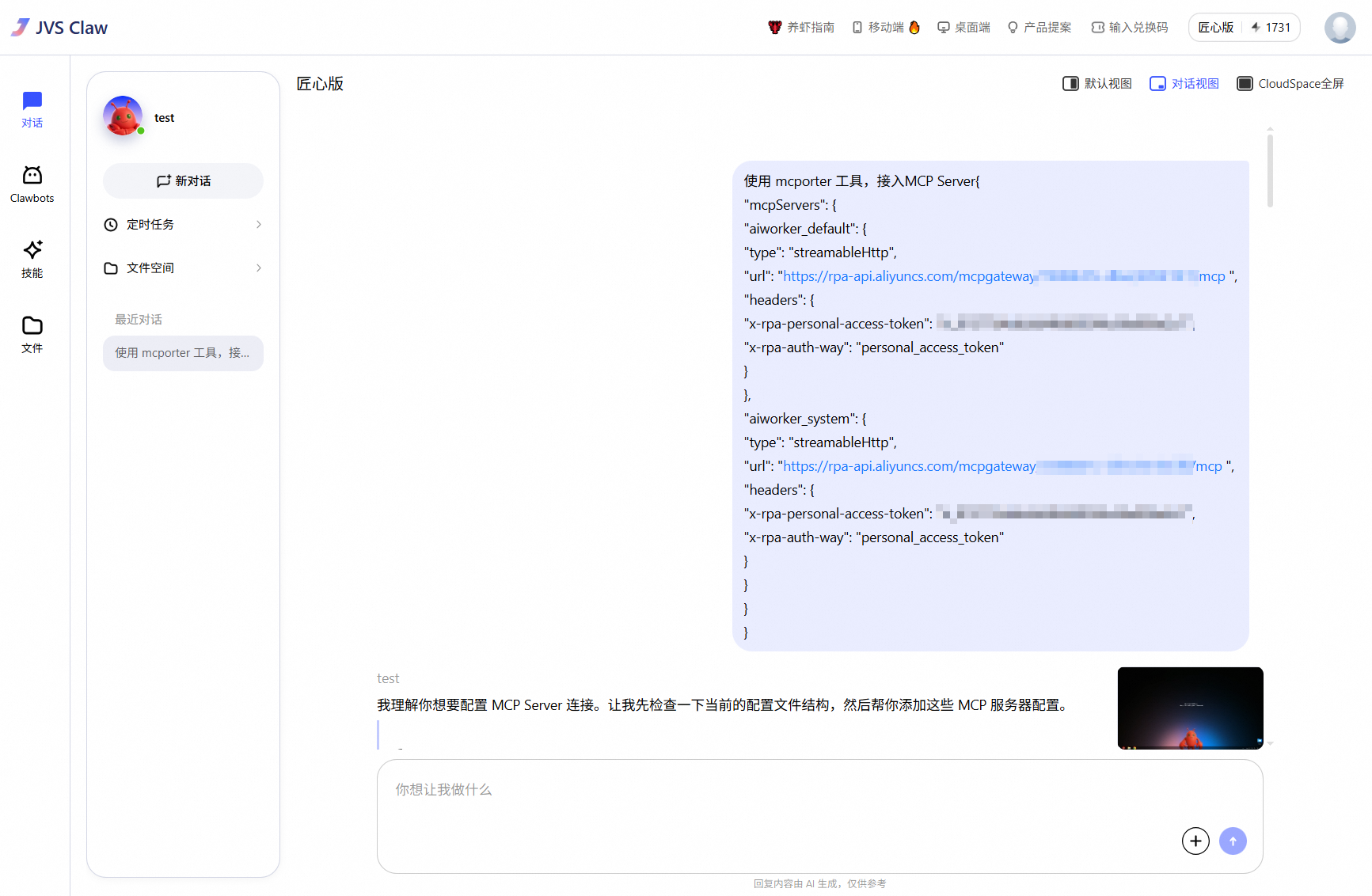Image resolution: width=1372 pixels, height=896 pixels.
Task: Click the 1731 credits lightning counter
Action: 1271,28
